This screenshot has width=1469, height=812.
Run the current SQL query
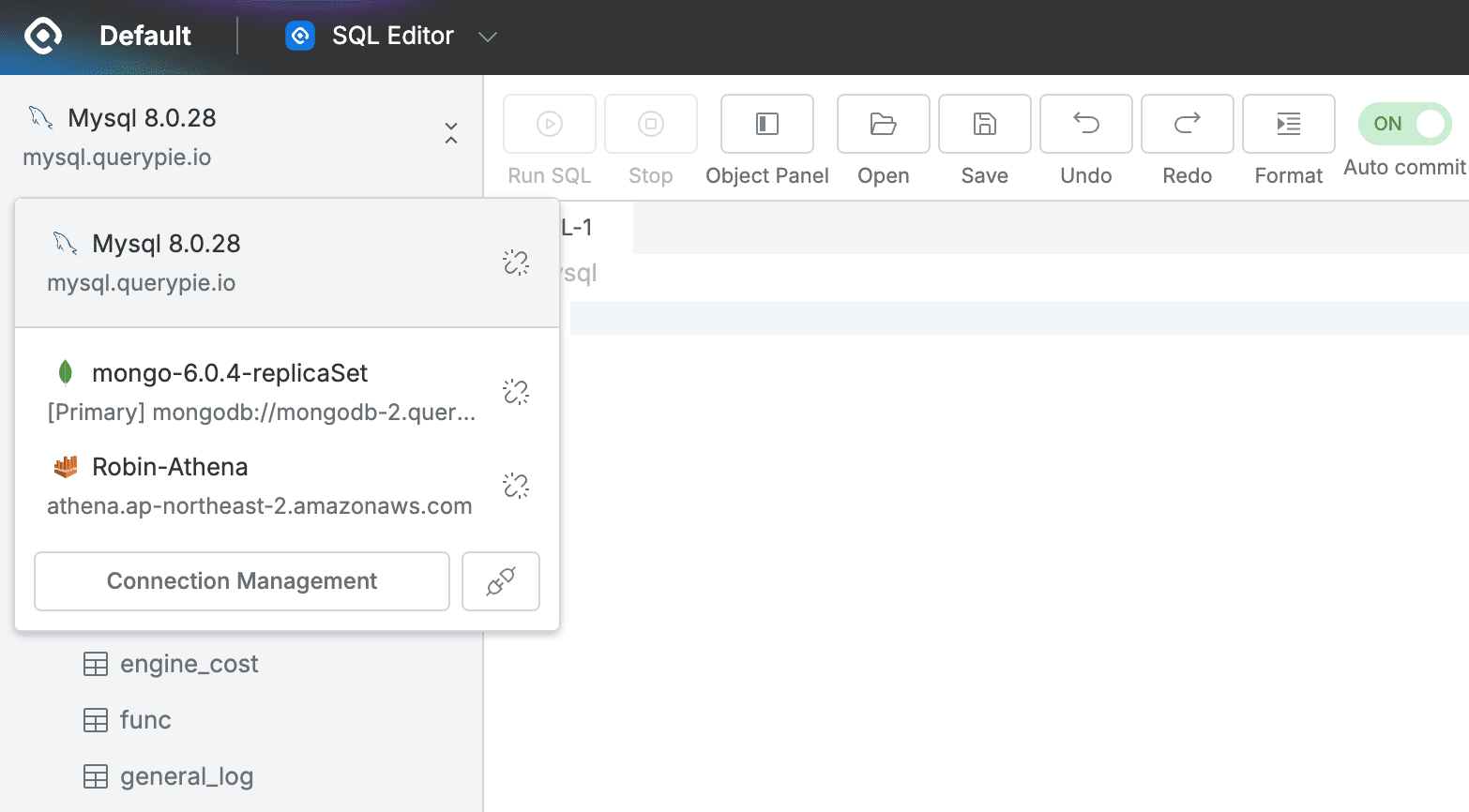(549, 124)
